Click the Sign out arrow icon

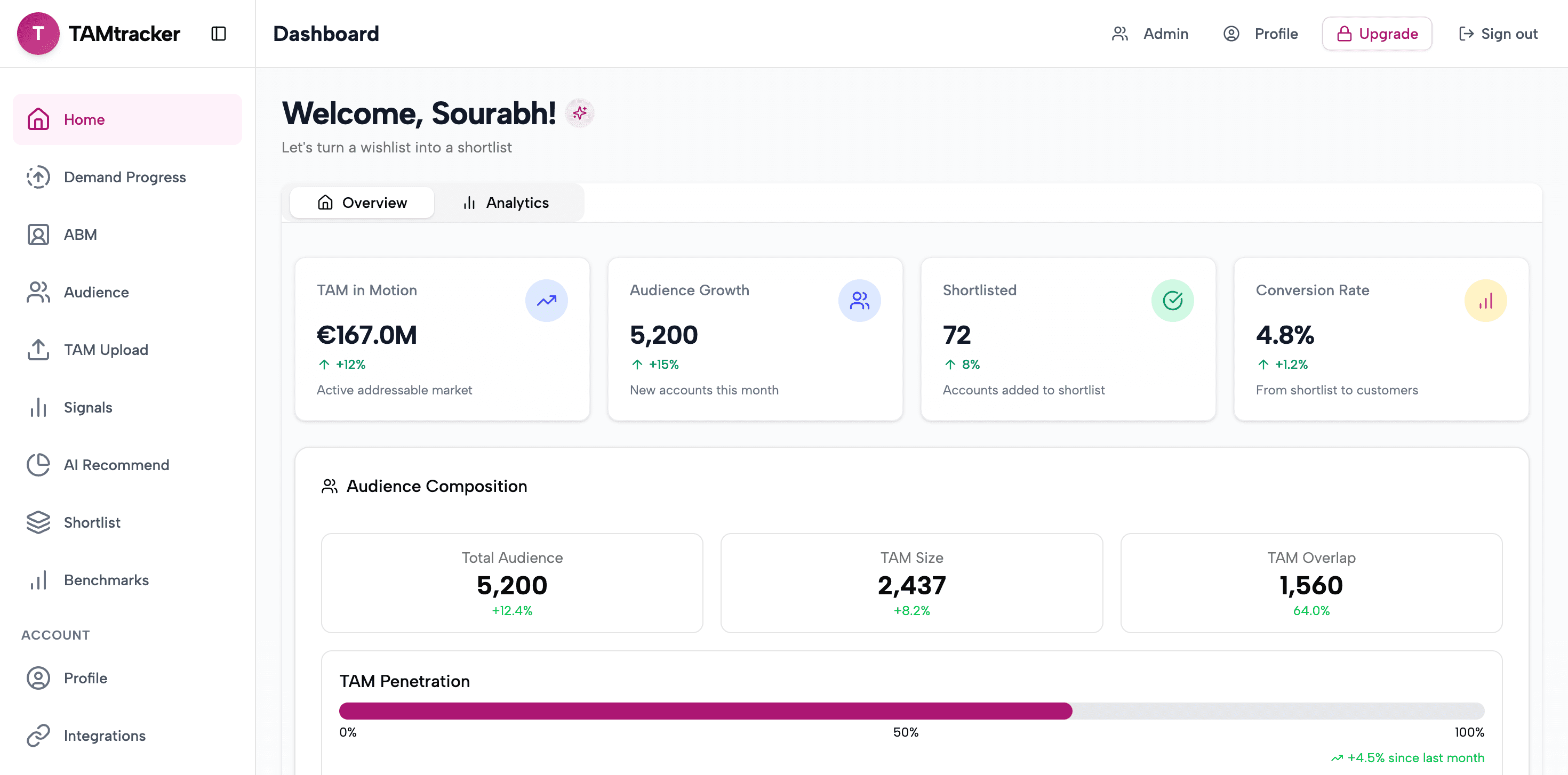pyautogui.click(x=1466, y=34)
